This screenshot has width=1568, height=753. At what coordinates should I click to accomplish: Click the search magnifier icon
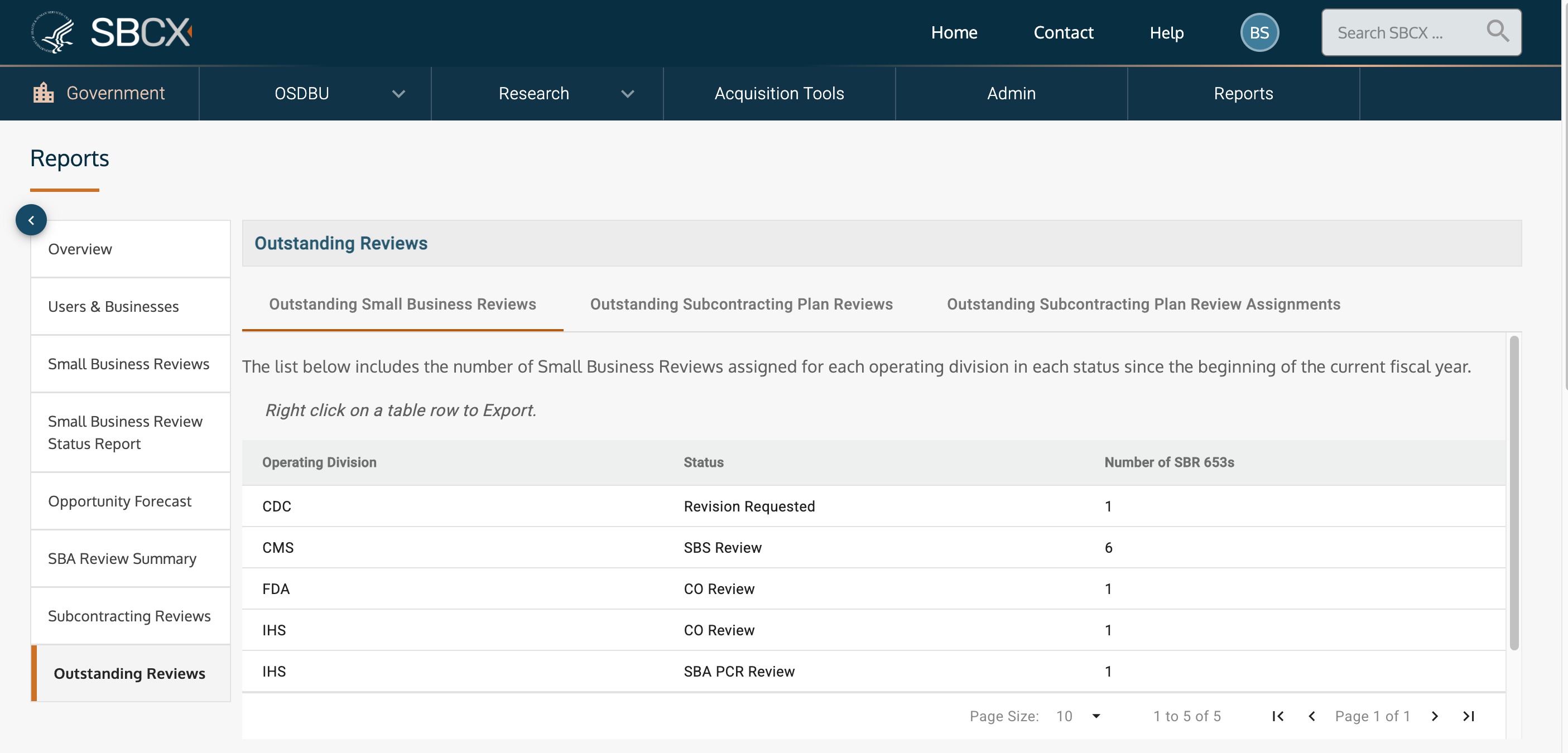coord(1497,31)
